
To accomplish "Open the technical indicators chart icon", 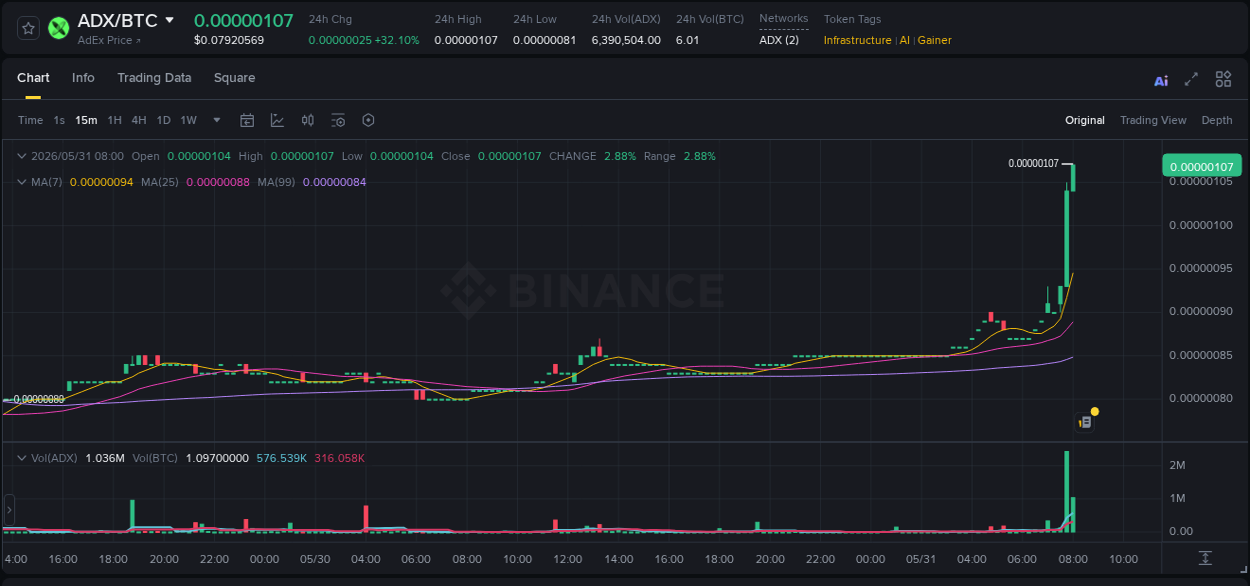I will pyautogui.click(x=277, y=120).
